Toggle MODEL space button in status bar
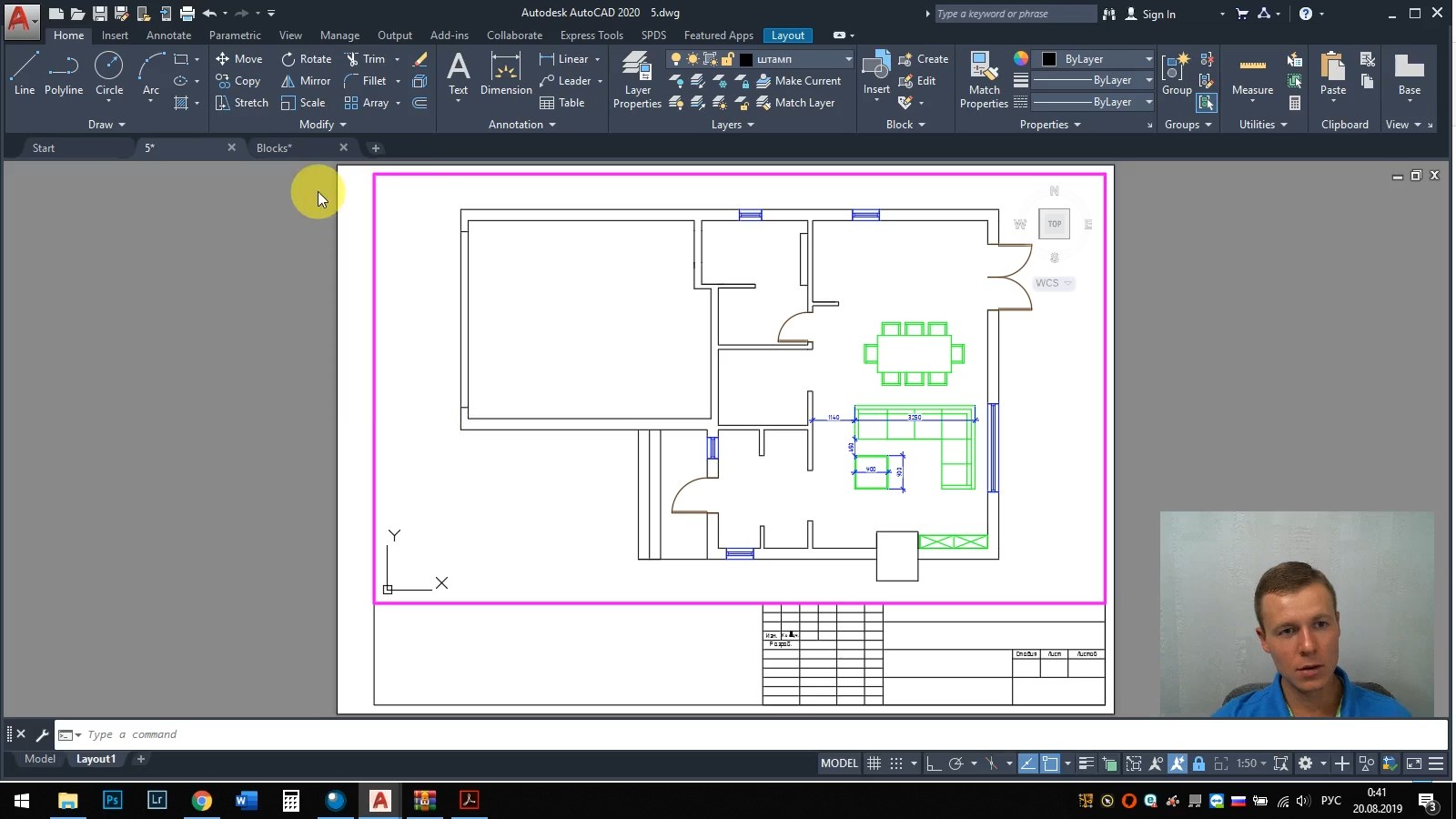This screenshot has height=819, width=1456. pos(839,763)
